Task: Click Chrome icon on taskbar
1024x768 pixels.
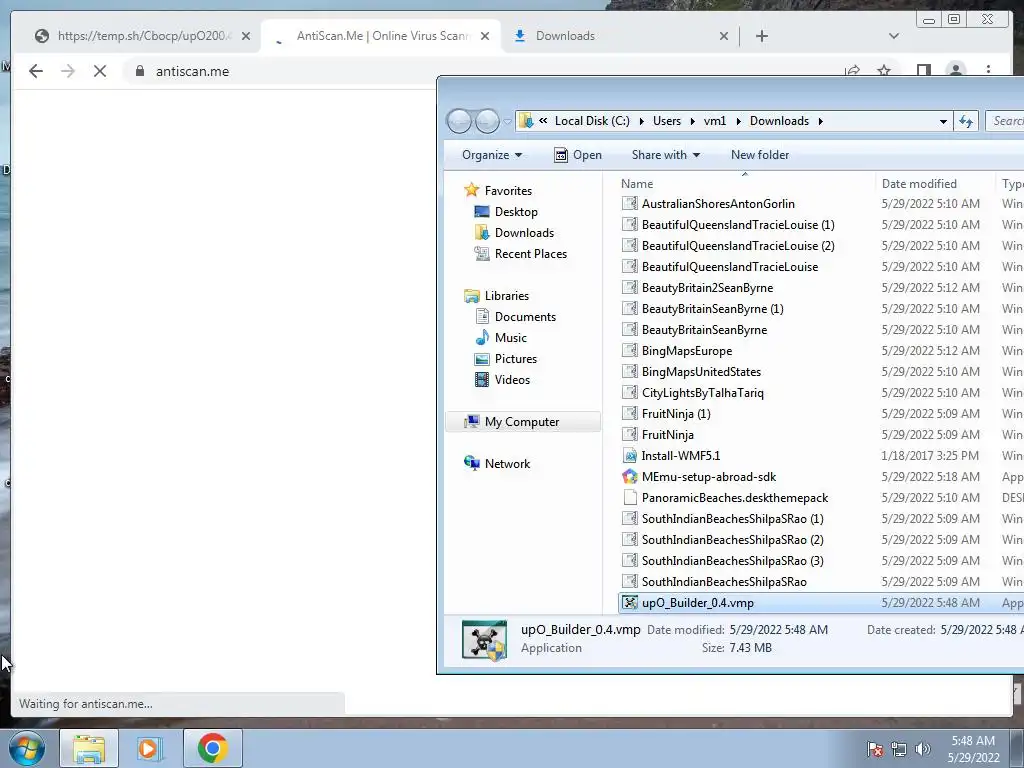Action: coord(212,748)
